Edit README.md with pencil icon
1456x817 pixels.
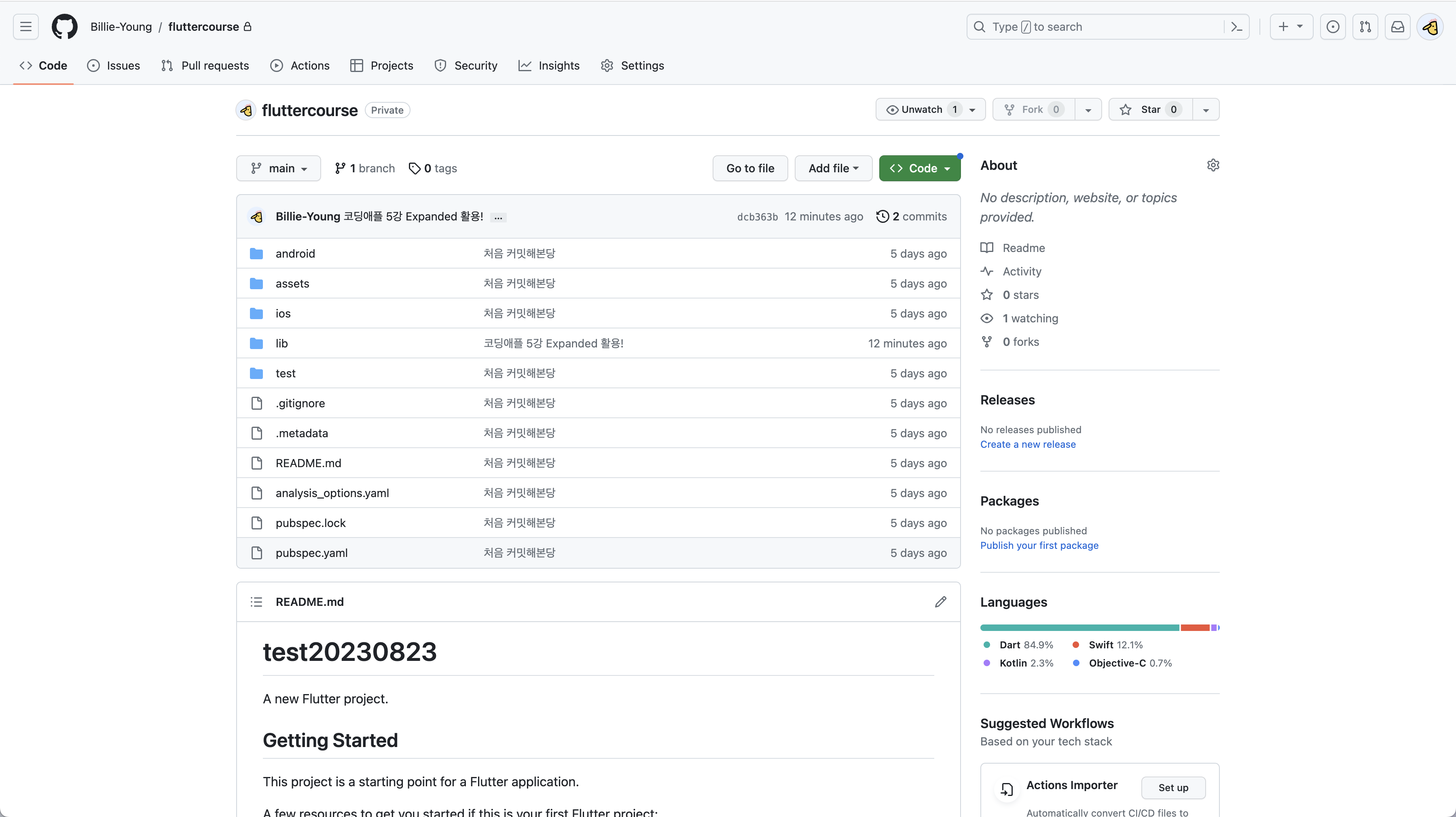pyautogui.click(x=940, y=601)
